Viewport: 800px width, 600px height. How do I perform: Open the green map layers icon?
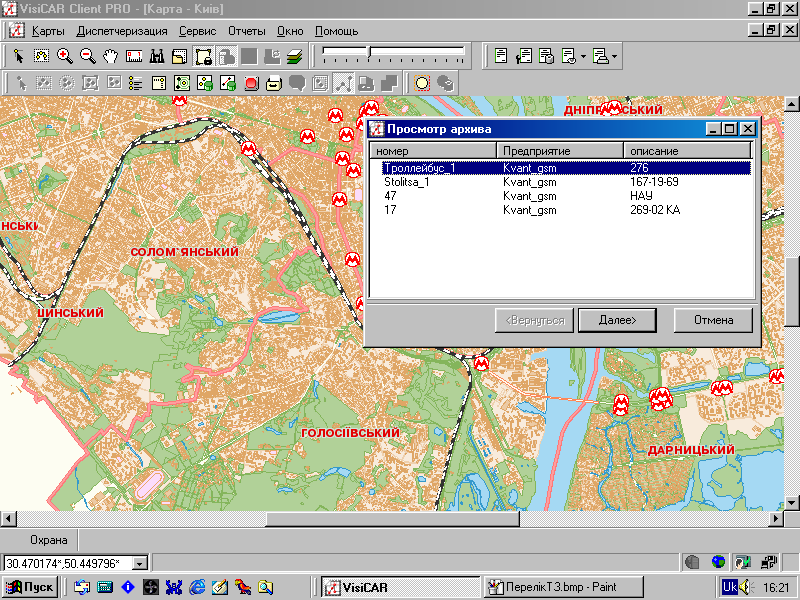[x=295, y=56]
